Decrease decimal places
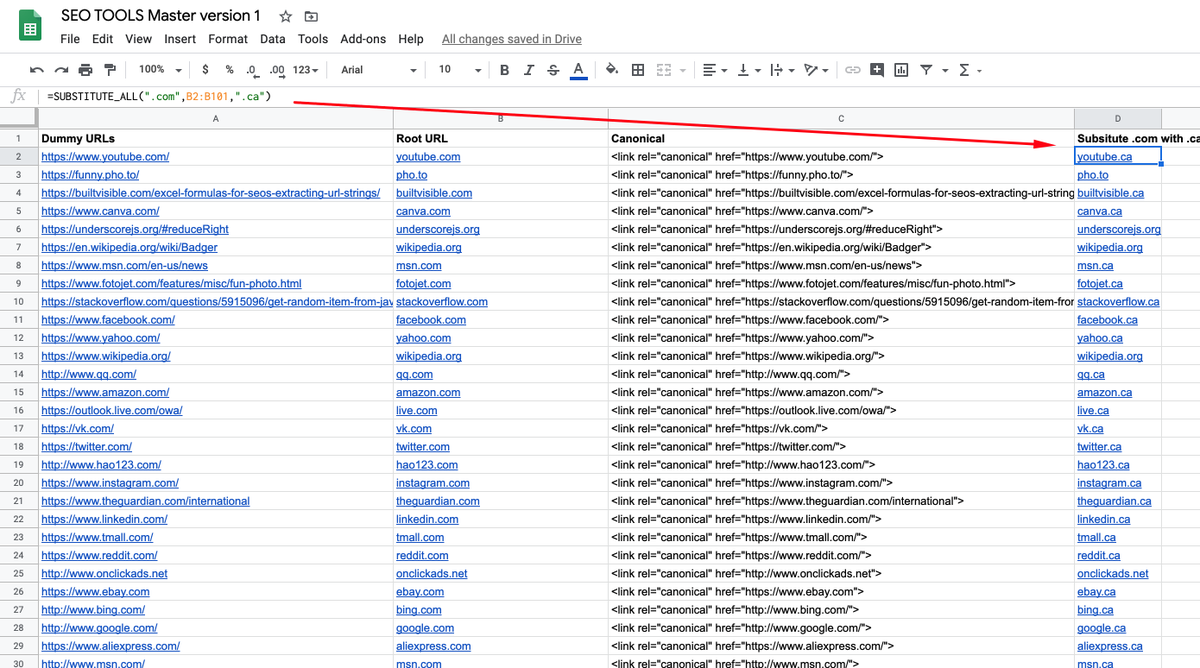The height and width of the screenshot is (668, 1200). tap(252, 70)
